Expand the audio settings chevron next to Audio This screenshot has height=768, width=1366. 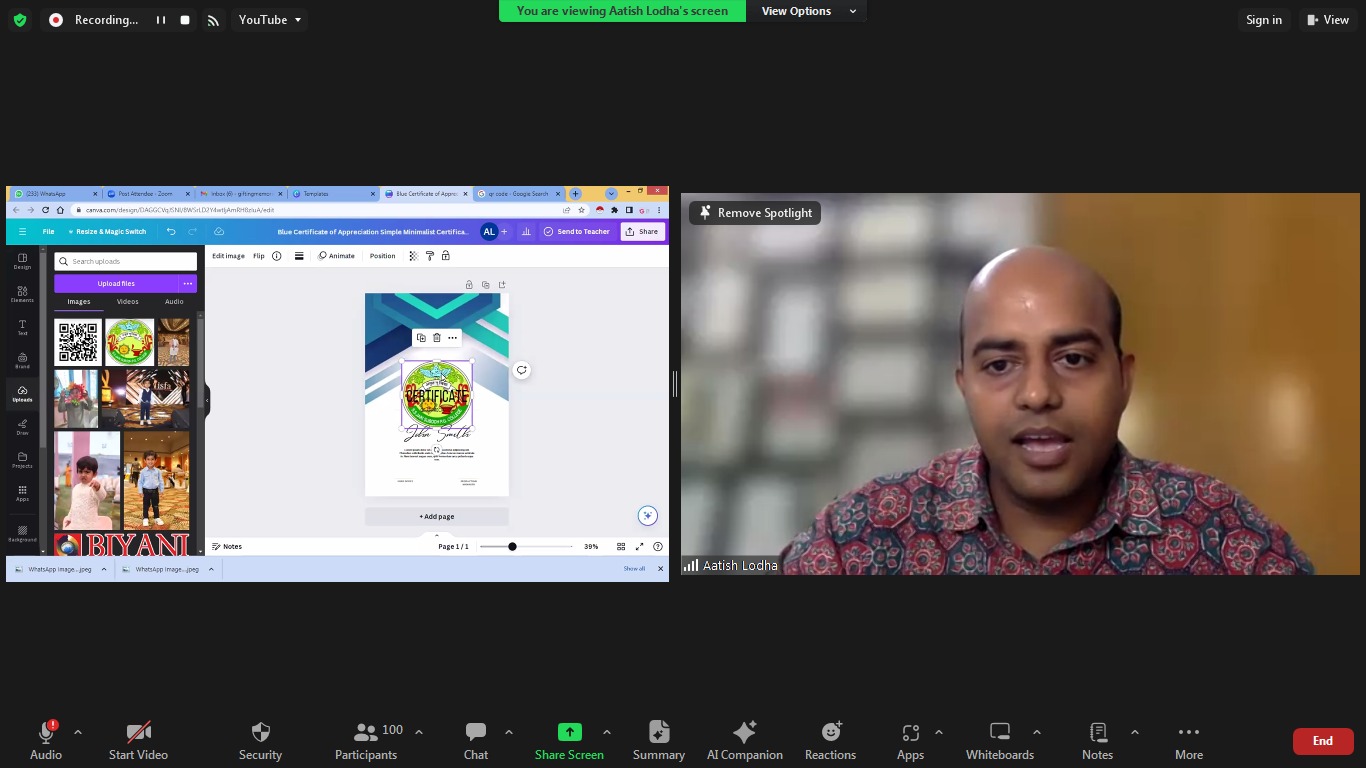(78, 732)
